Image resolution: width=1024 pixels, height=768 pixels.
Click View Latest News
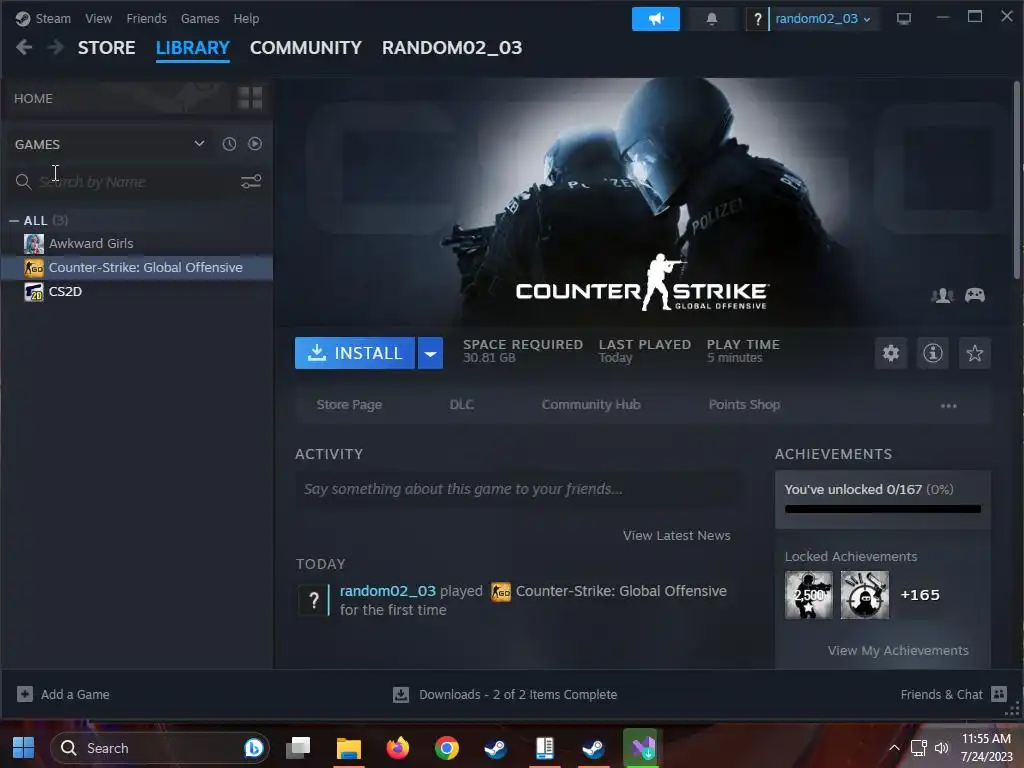[677, 536]
